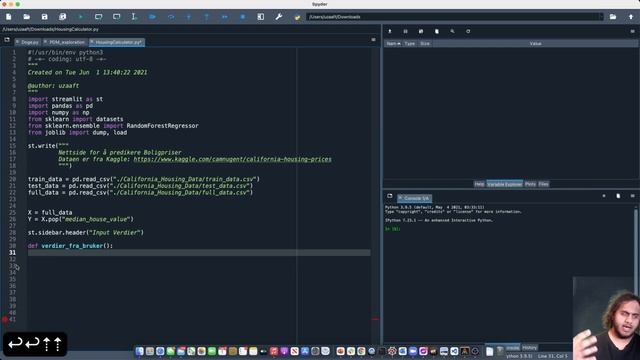Open Music app in the Dock
The height and width of the screenshot is (360, 640).
tap(274, 351)
